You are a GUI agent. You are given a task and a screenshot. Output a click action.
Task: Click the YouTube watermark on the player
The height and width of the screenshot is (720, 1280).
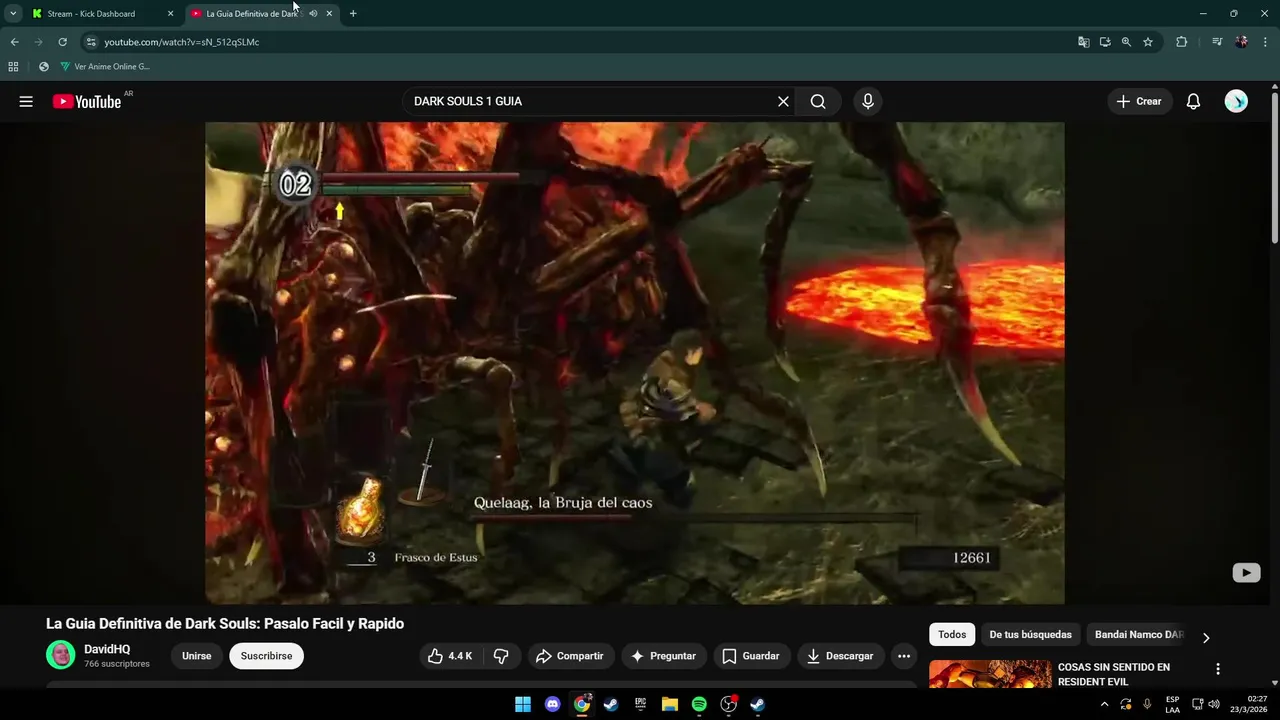click(1246, 573)
